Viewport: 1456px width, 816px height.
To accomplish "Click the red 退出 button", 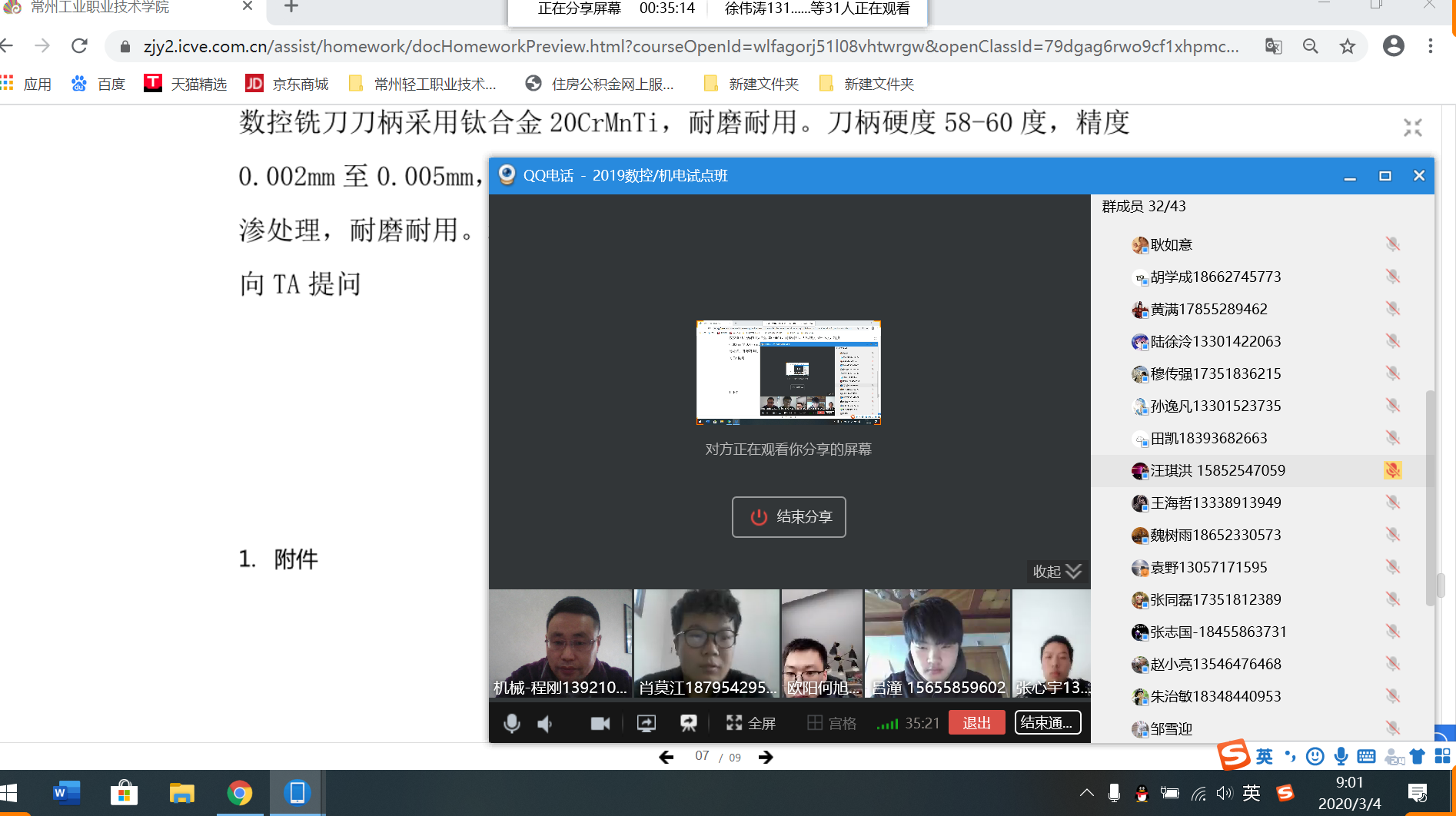I will click(x=976, y=723).
